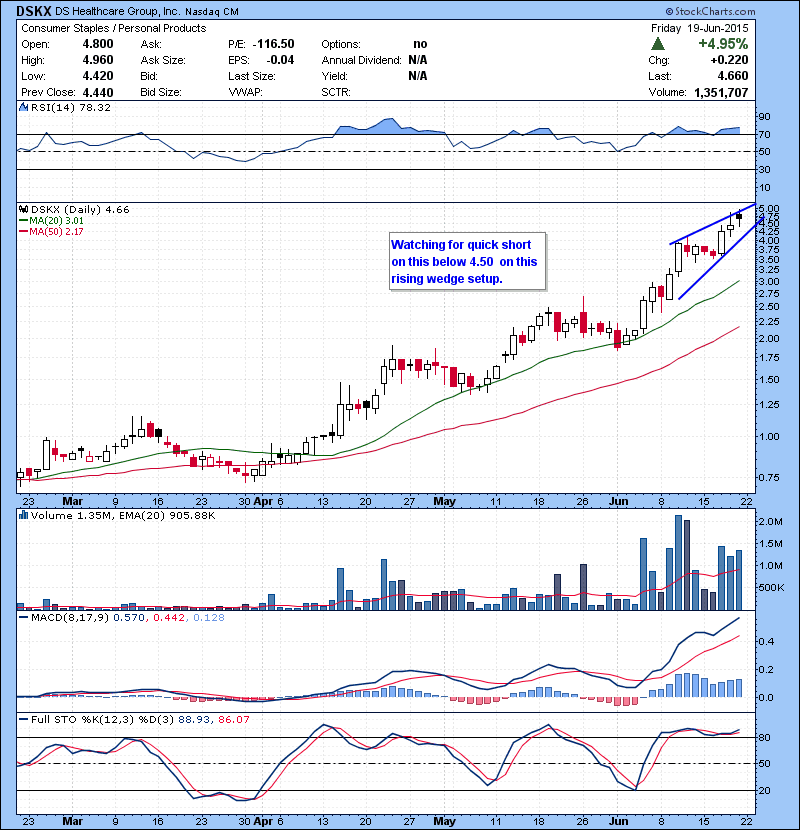800x830 pixels.
Task: Click the P/E value -116.50
Action: click(273, 44)
